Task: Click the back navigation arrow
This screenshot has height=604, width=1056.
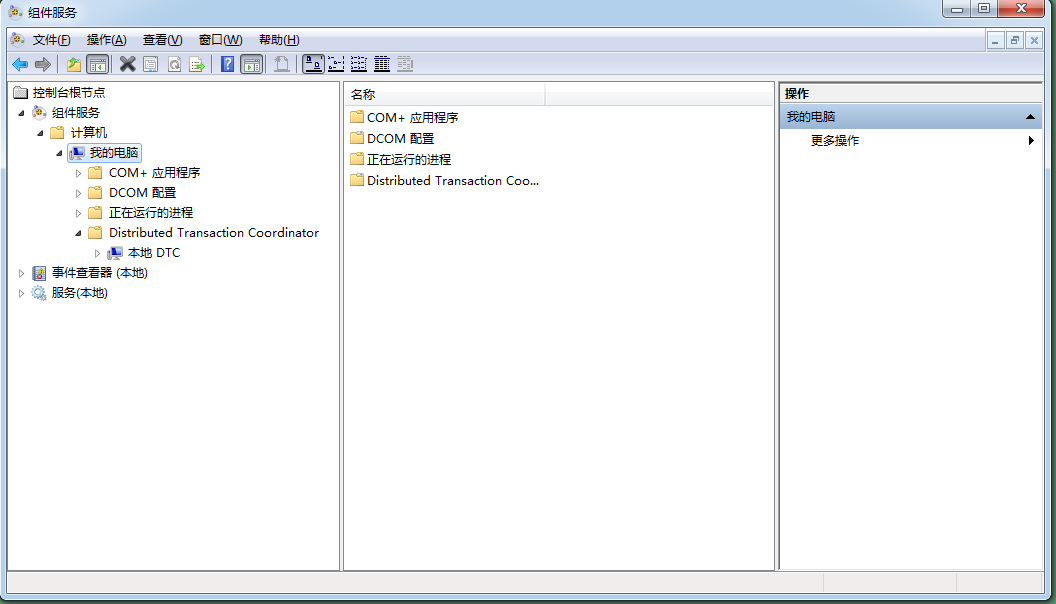Action: pyautogui.click(x=19, y=64)
